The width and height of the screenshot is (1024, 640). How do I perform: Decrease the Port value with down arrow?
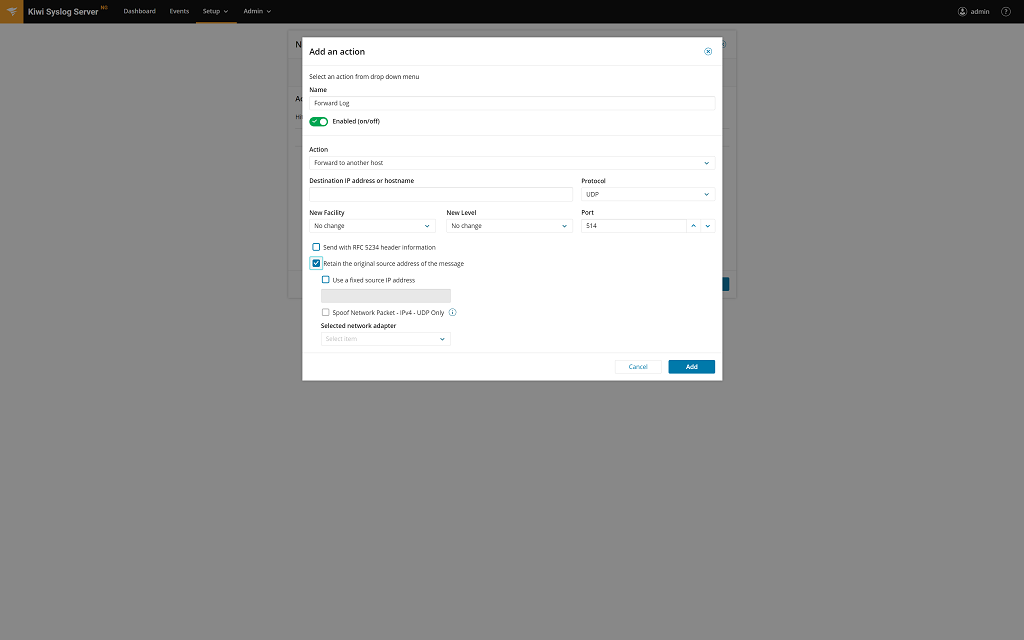tap(708, 226)
